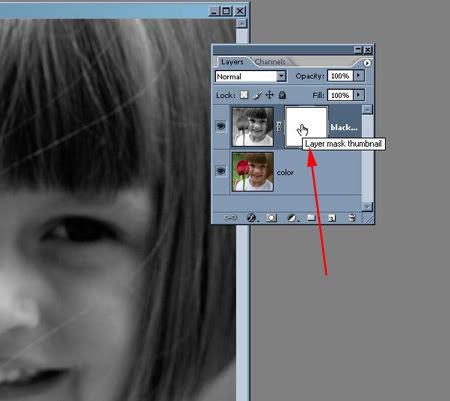The height and width of the screenshot is (401, 450).
Task: Toggle lock image pixels brush icon
Action: click(257, 95)
